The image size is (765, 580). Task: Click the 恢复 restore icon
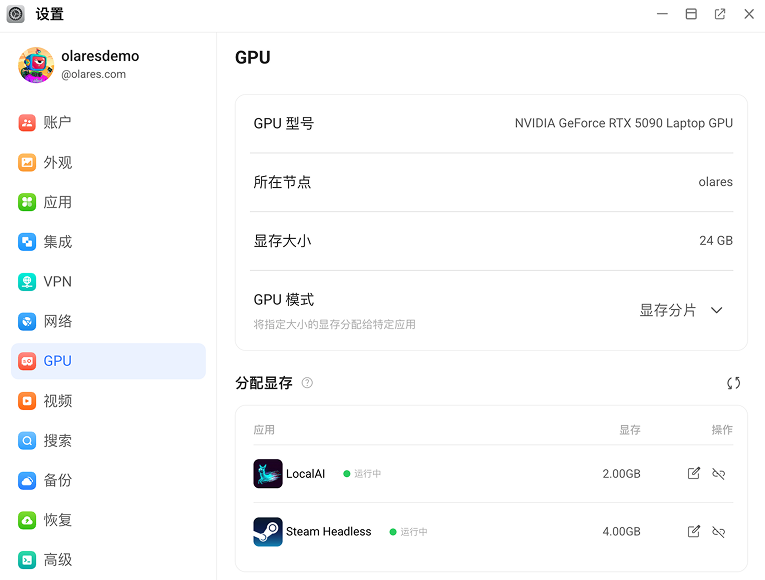click(27, 520)
